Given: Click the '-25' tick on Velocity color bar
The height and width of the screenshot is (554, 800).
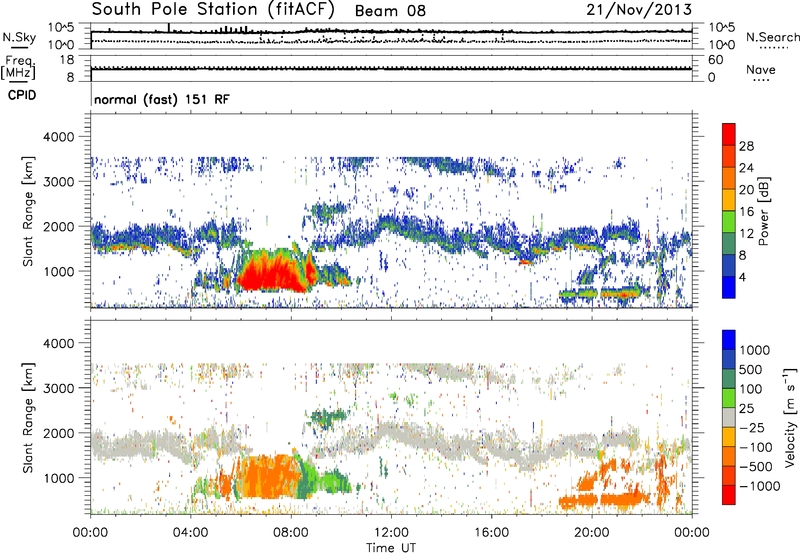Looking at the screenshot, I should click(x=753, y=427).
